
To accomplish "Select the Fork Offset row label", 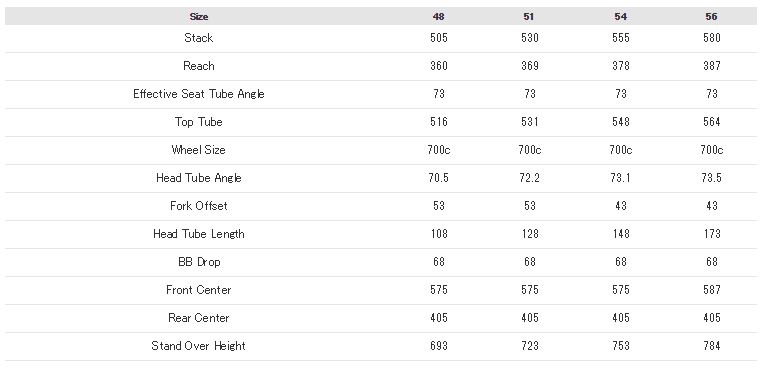I will point(199,206).
